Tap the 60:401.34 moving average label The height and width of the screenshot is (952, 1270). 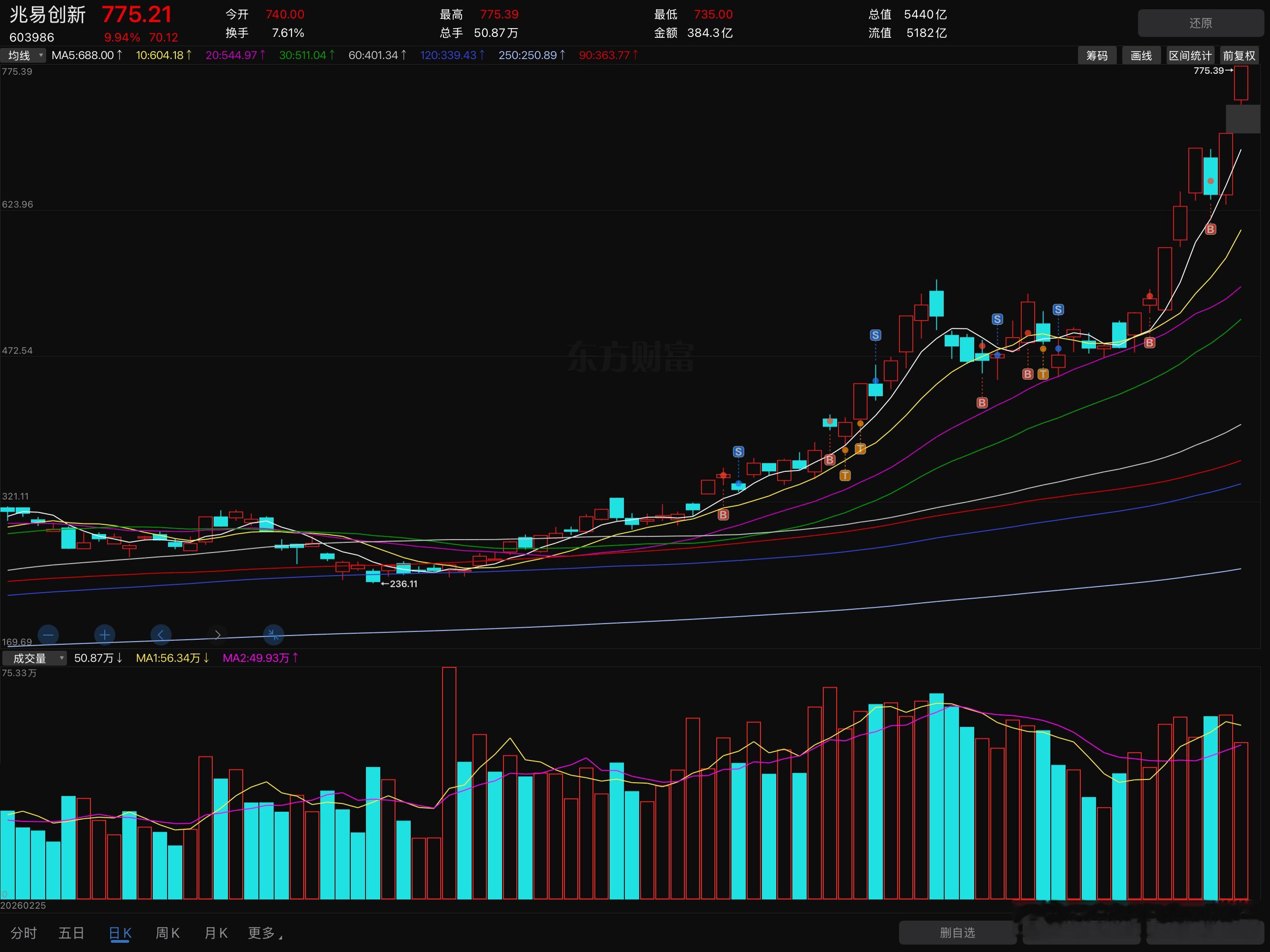click(x=378, y=55)
